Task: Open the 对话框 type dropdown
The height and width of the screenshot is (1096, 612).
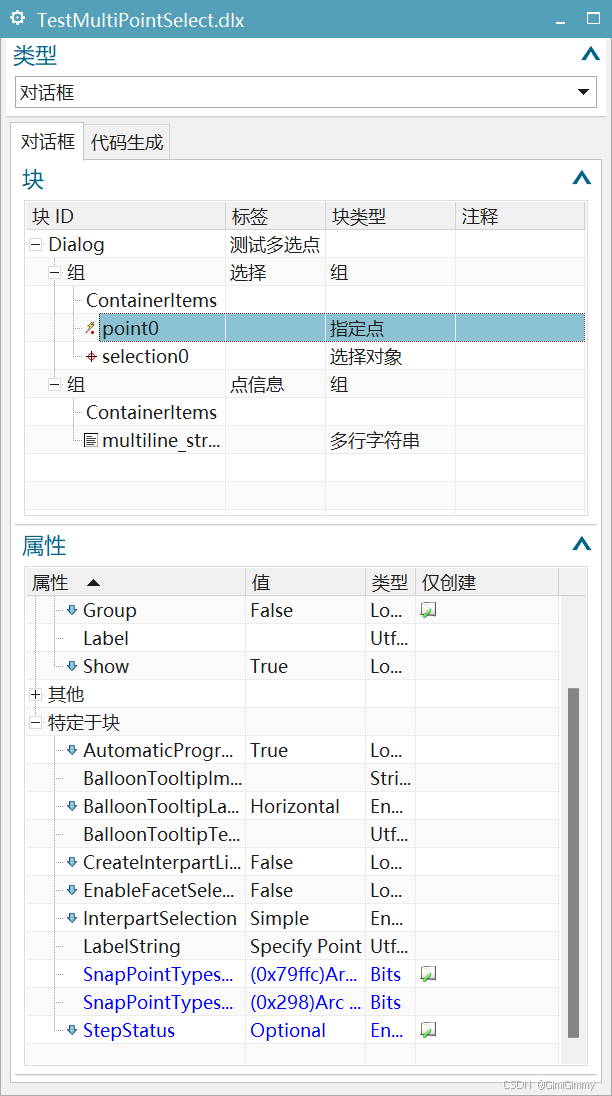Action: (x=582, y=91)
